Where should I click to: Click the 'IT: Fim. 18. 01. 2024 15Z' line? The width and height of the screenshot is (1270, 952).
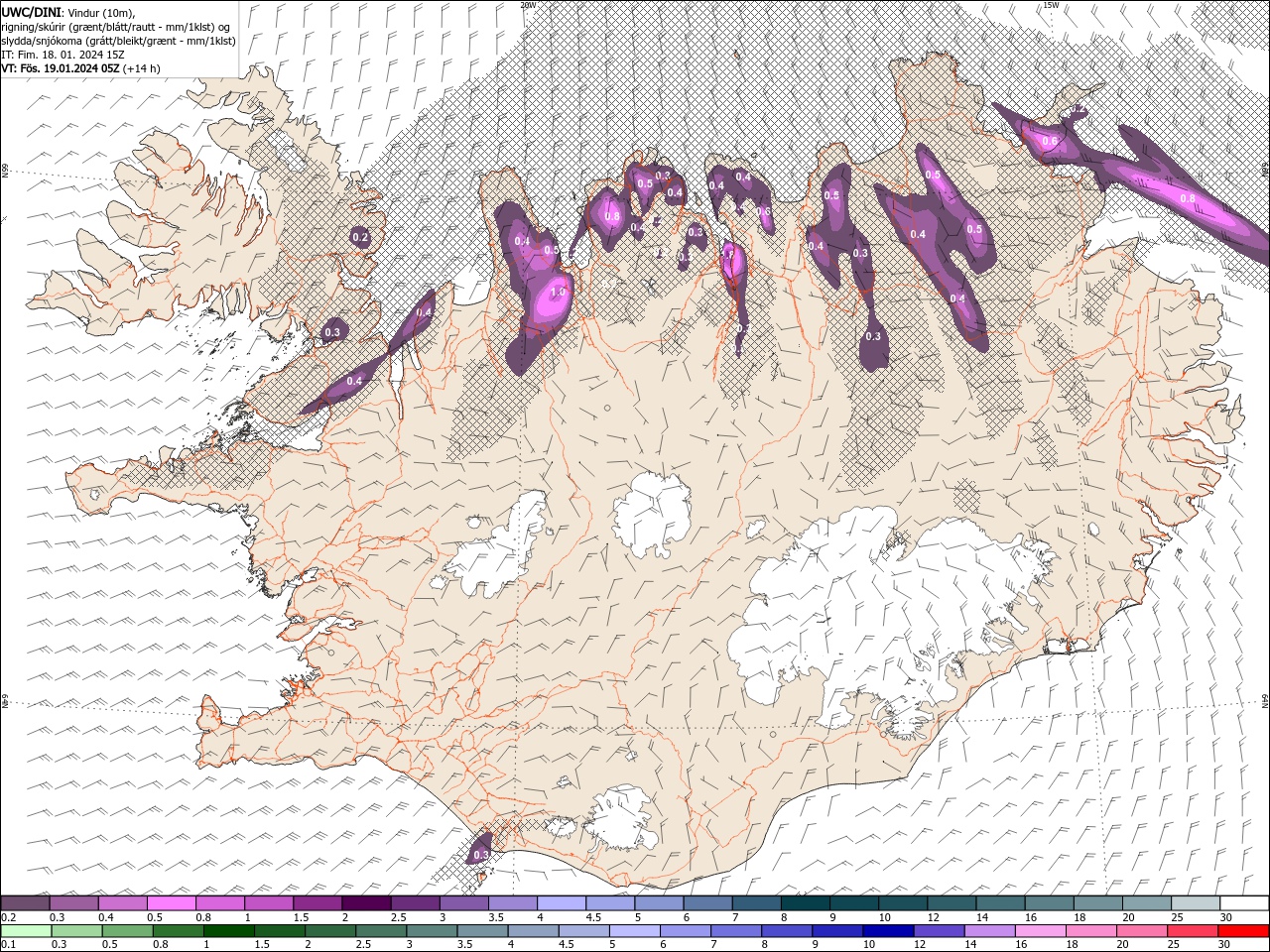tap(62, 55)
